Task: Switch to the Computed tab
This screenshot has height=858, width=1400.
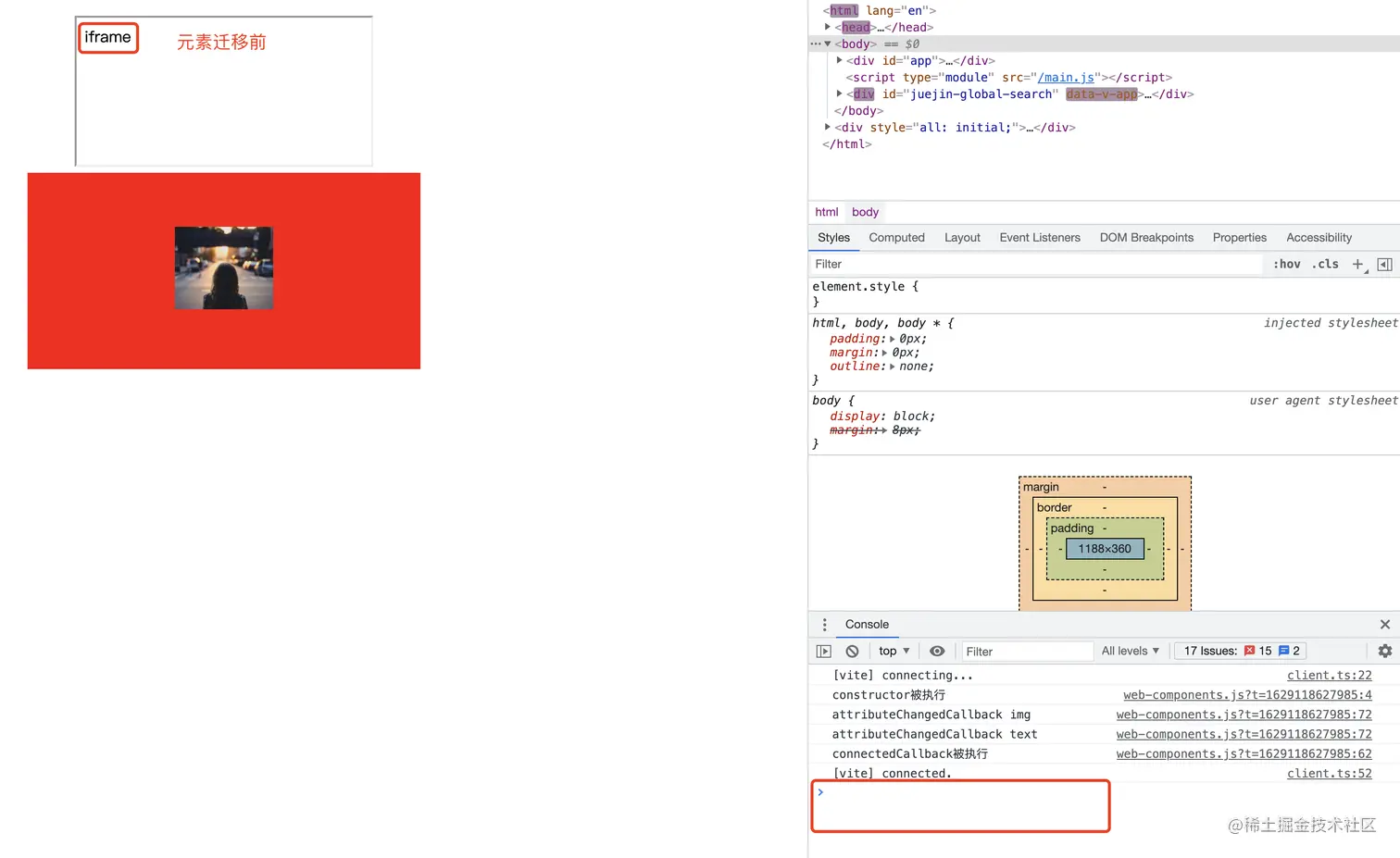Action: pyautogui.click(x=896, y=238)
